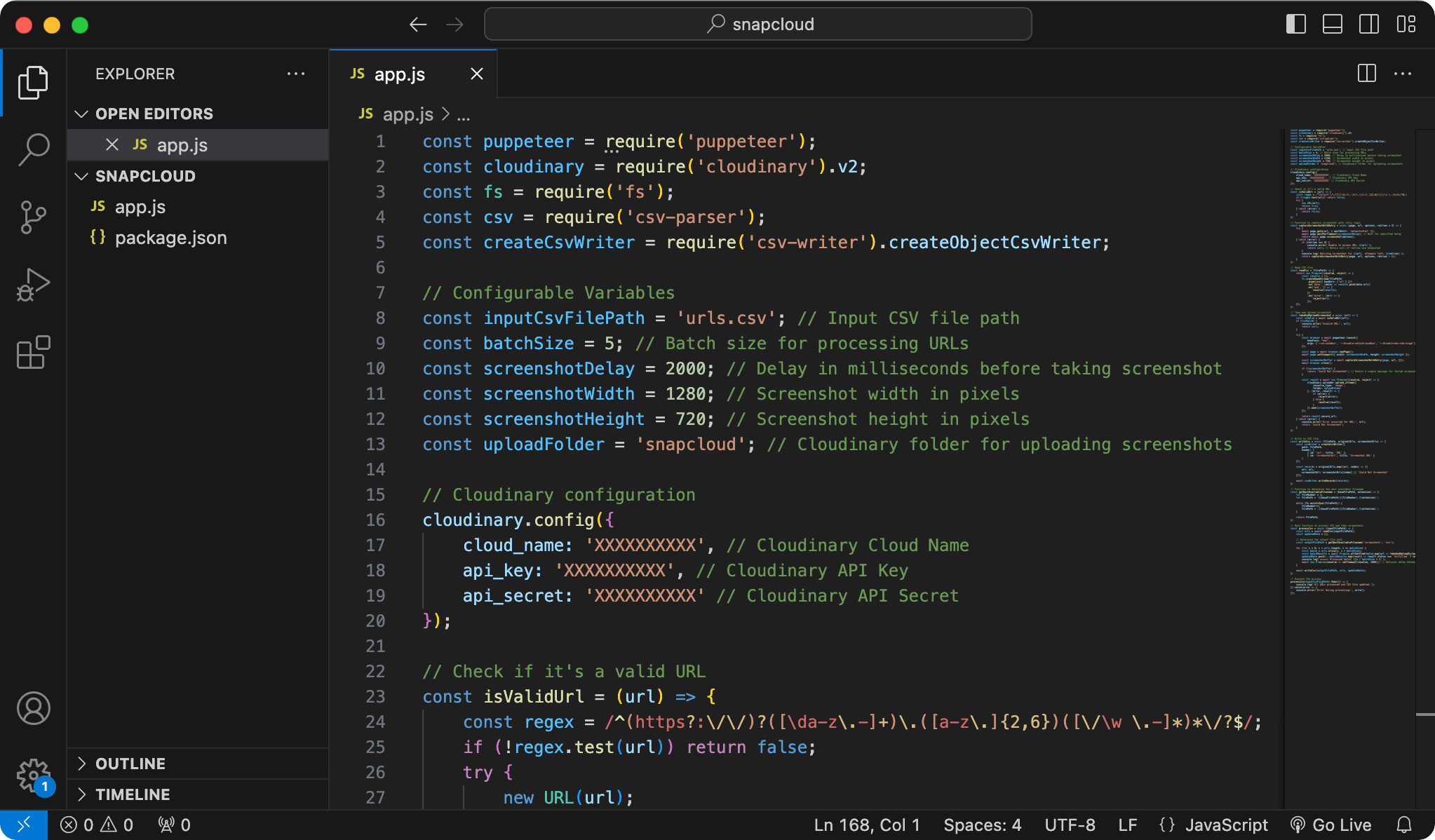The height and width of the screenshot is (840, 1435).
Task: Change the JavaScript language mode
Action: [1226, 825]
